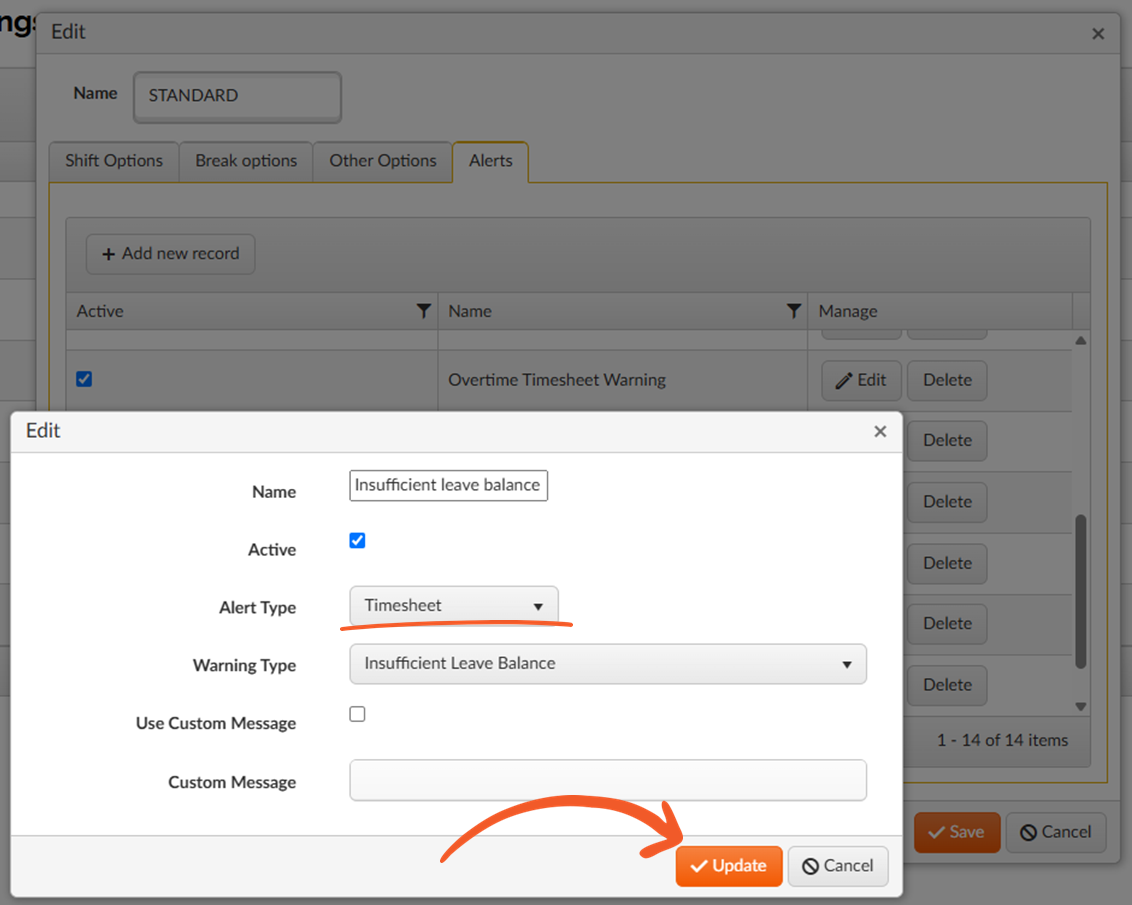Screen dimensions: 1132x905
Task: Uncheck the Overtime Timesheet Warning active checkbox
Action: [84, 379]
